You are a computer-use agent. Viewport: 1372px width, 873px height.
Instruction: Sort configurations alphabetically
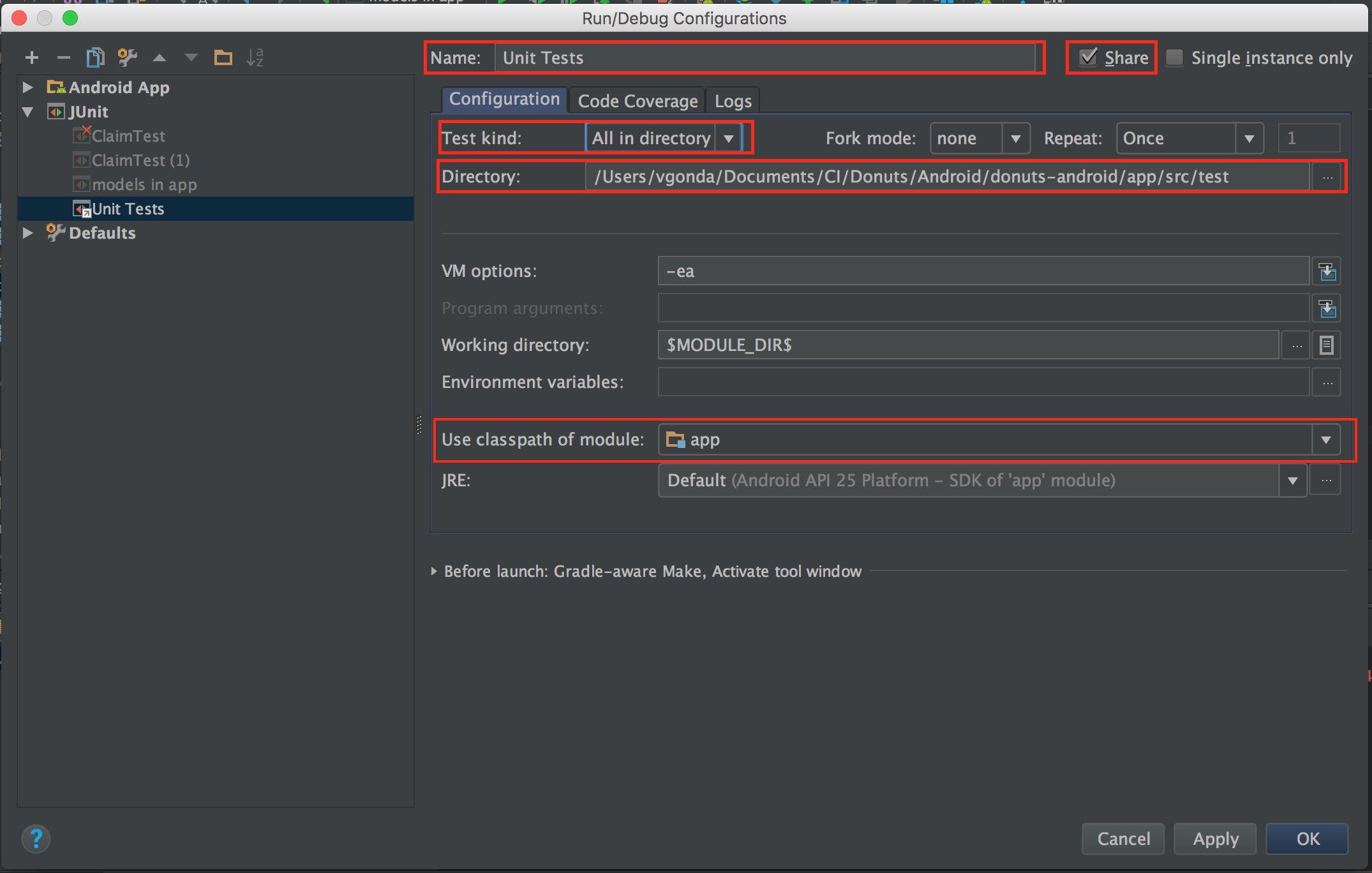255,58
